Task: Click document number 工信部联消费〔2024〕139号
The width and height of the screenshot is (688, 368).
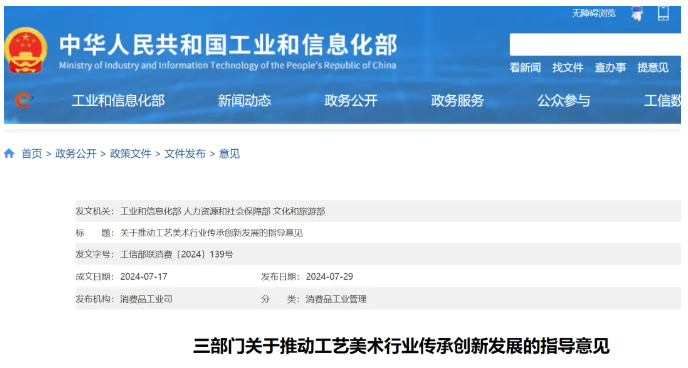Action: tap(177, 254)
